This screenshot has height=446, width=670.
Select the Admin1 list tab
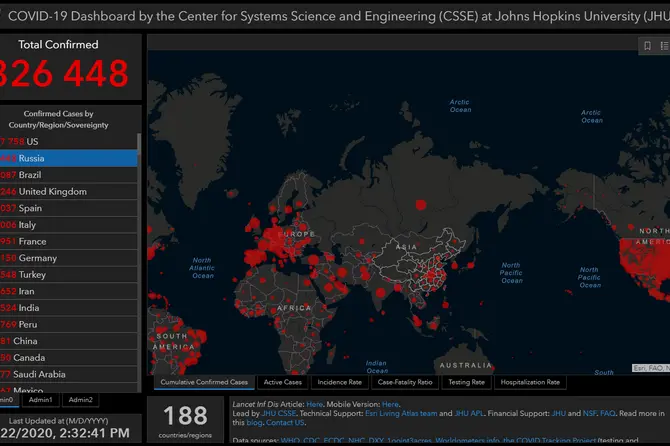tap(41, 399)
